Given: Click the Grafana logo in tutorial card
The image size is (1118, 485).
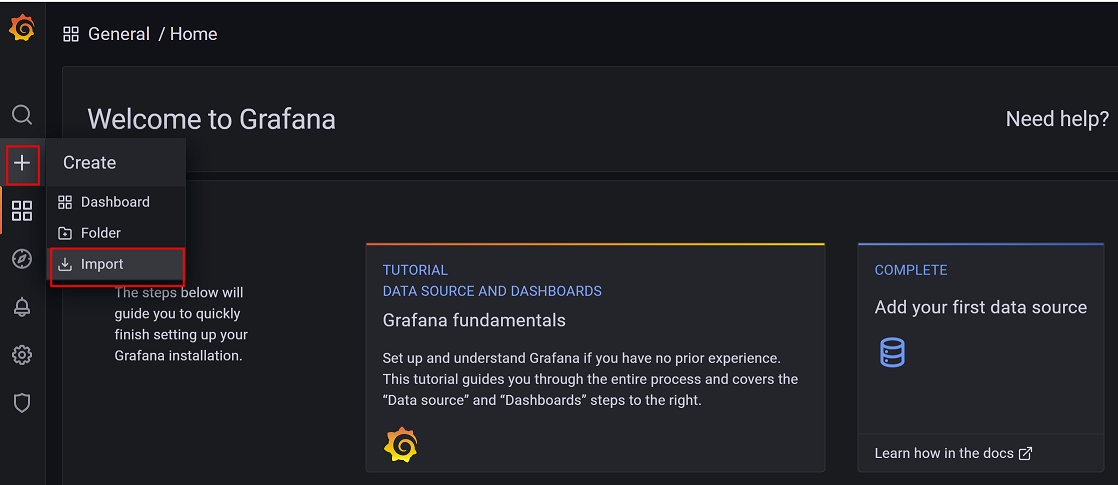Looking at the screenshot, I should coord(401,445).
